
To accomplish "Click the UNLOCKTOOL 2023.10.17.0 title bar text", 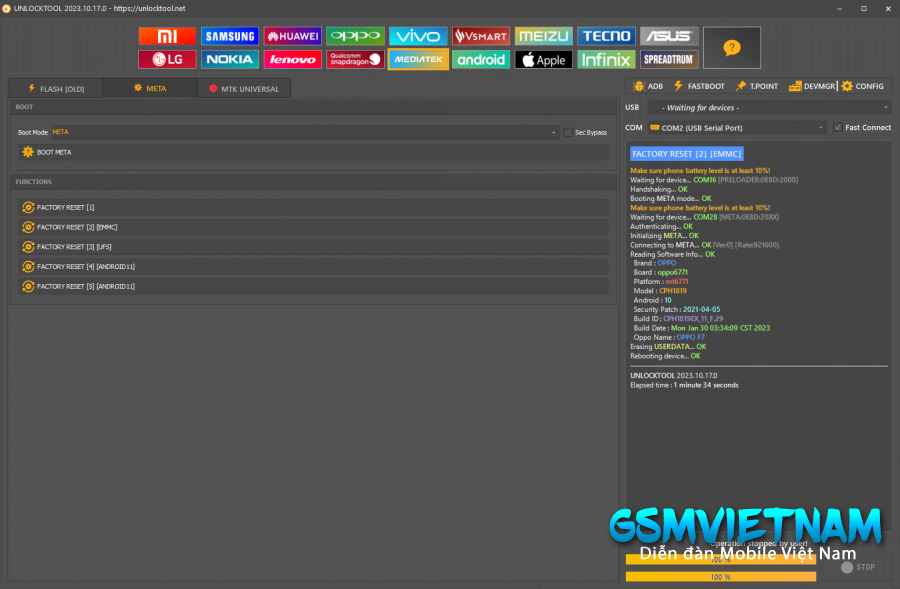I will point(99,9).
